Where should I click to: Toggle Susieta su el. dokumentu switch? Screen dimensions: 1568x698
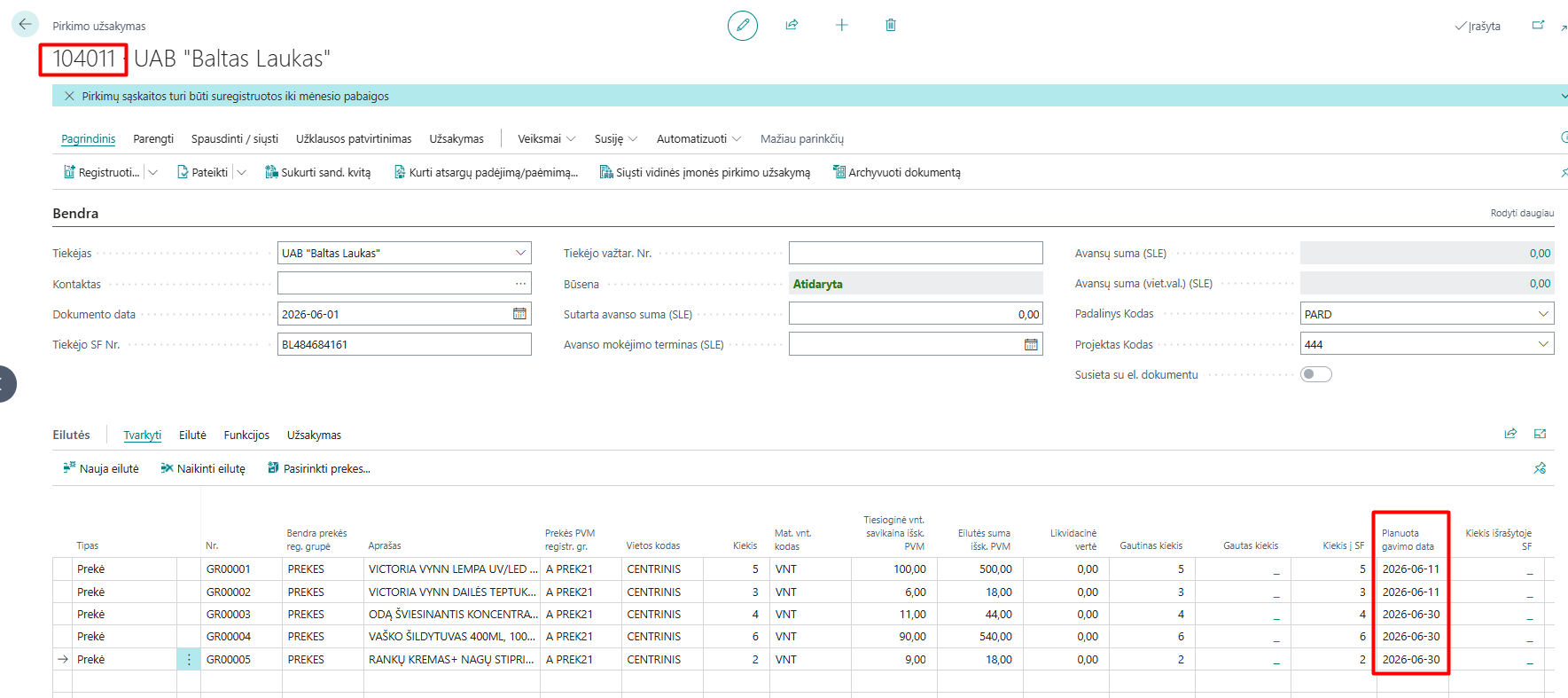pyautogui.click(x=1316, y=374)
